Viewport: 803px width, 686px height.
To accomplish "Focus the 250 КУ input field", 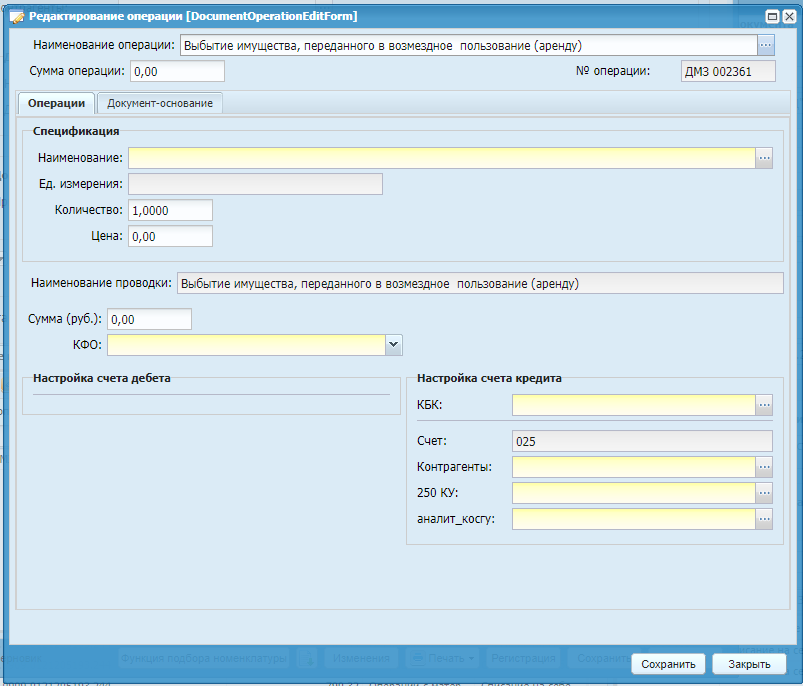I will [634, 493].
